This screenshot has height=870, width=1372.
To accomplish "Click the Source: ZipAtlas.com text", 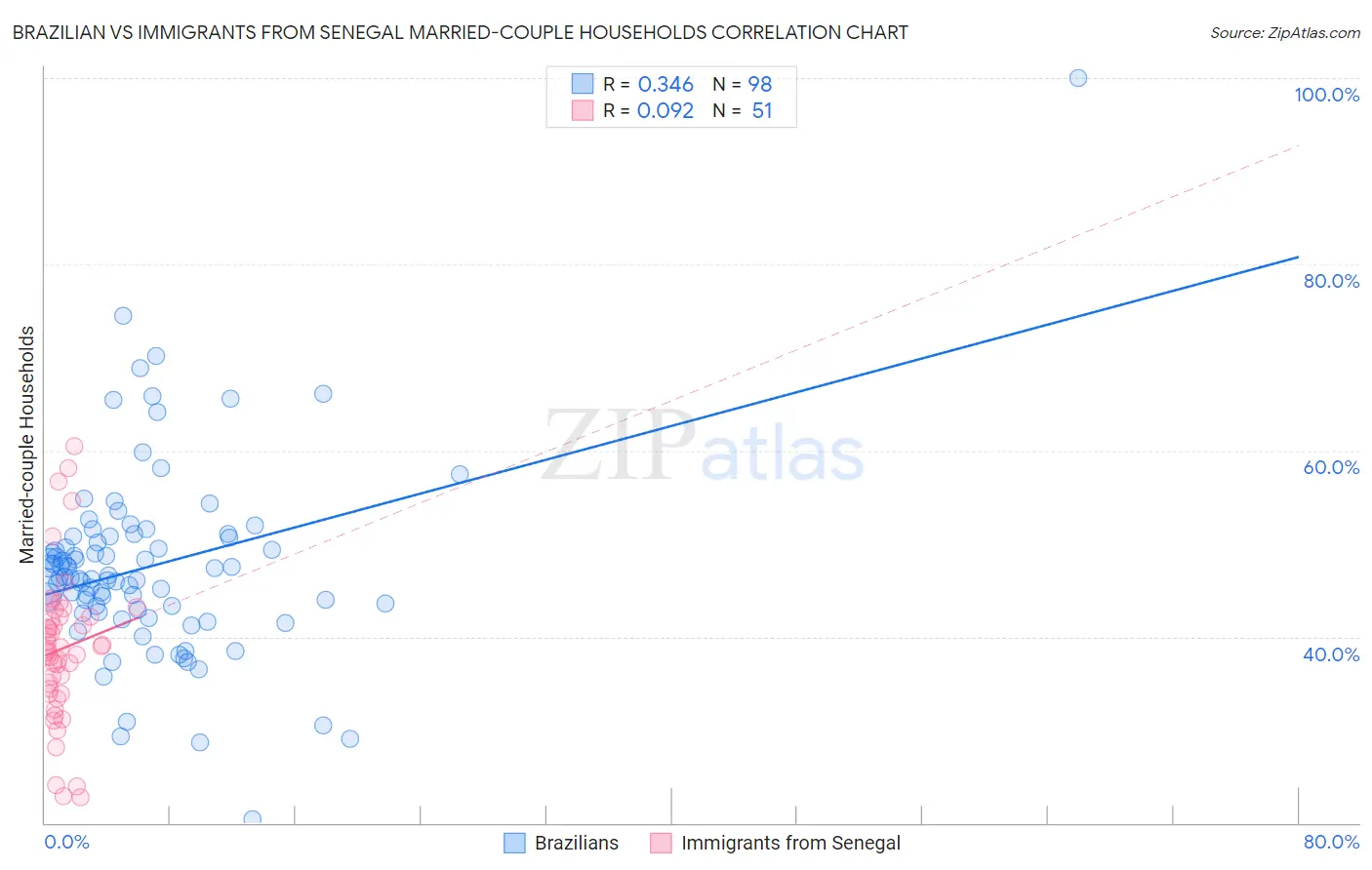I will click(1284, 32).
